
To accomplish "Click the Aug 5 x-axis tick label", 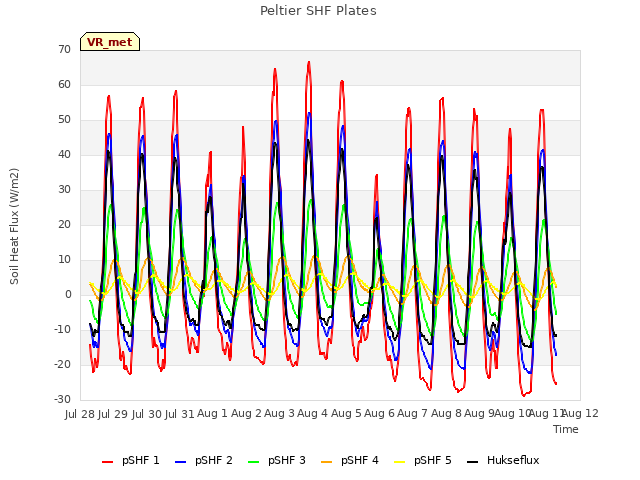I will point(346,413).
